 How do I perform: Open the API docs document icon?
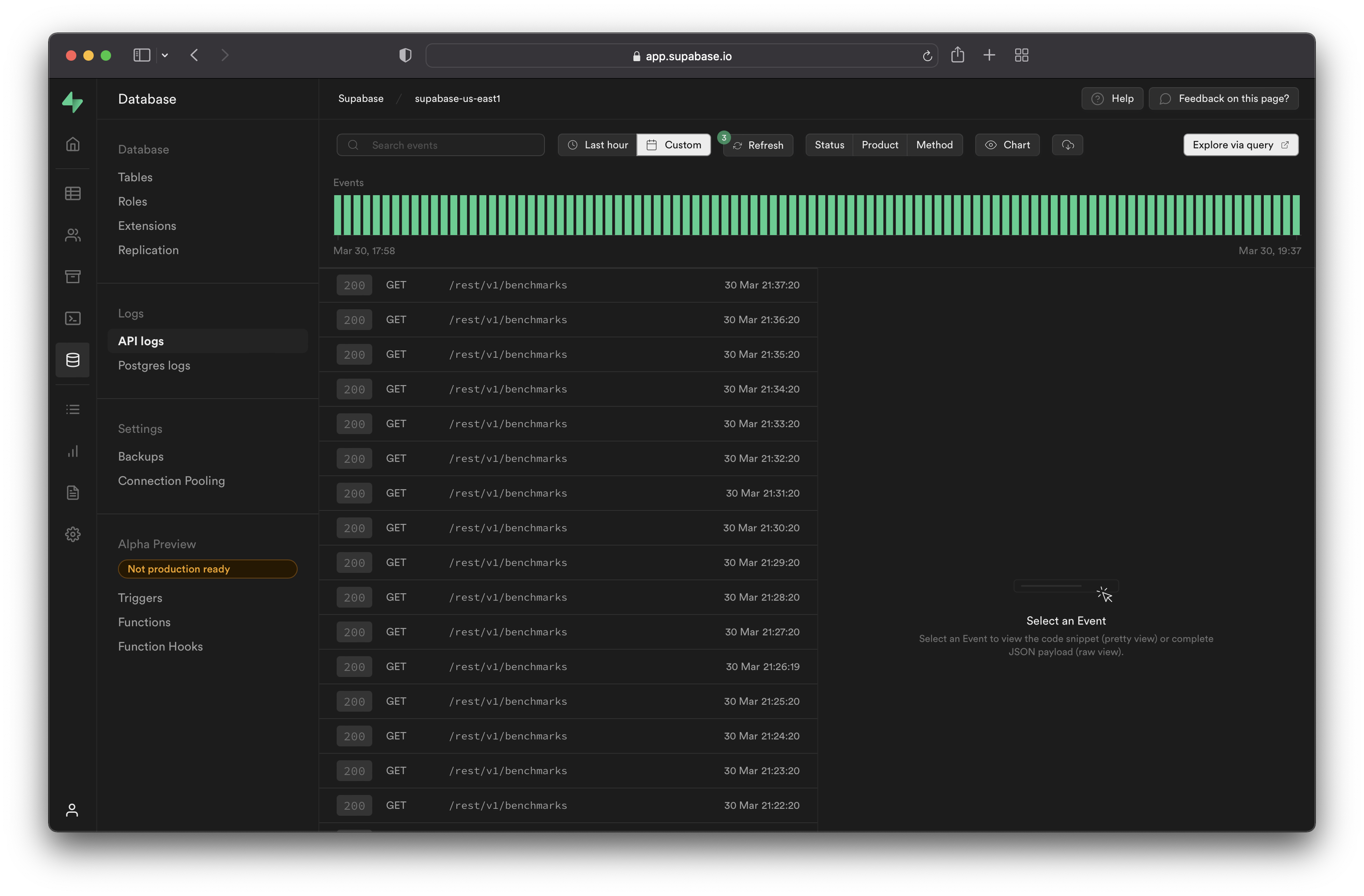click(x=73, y=493)
